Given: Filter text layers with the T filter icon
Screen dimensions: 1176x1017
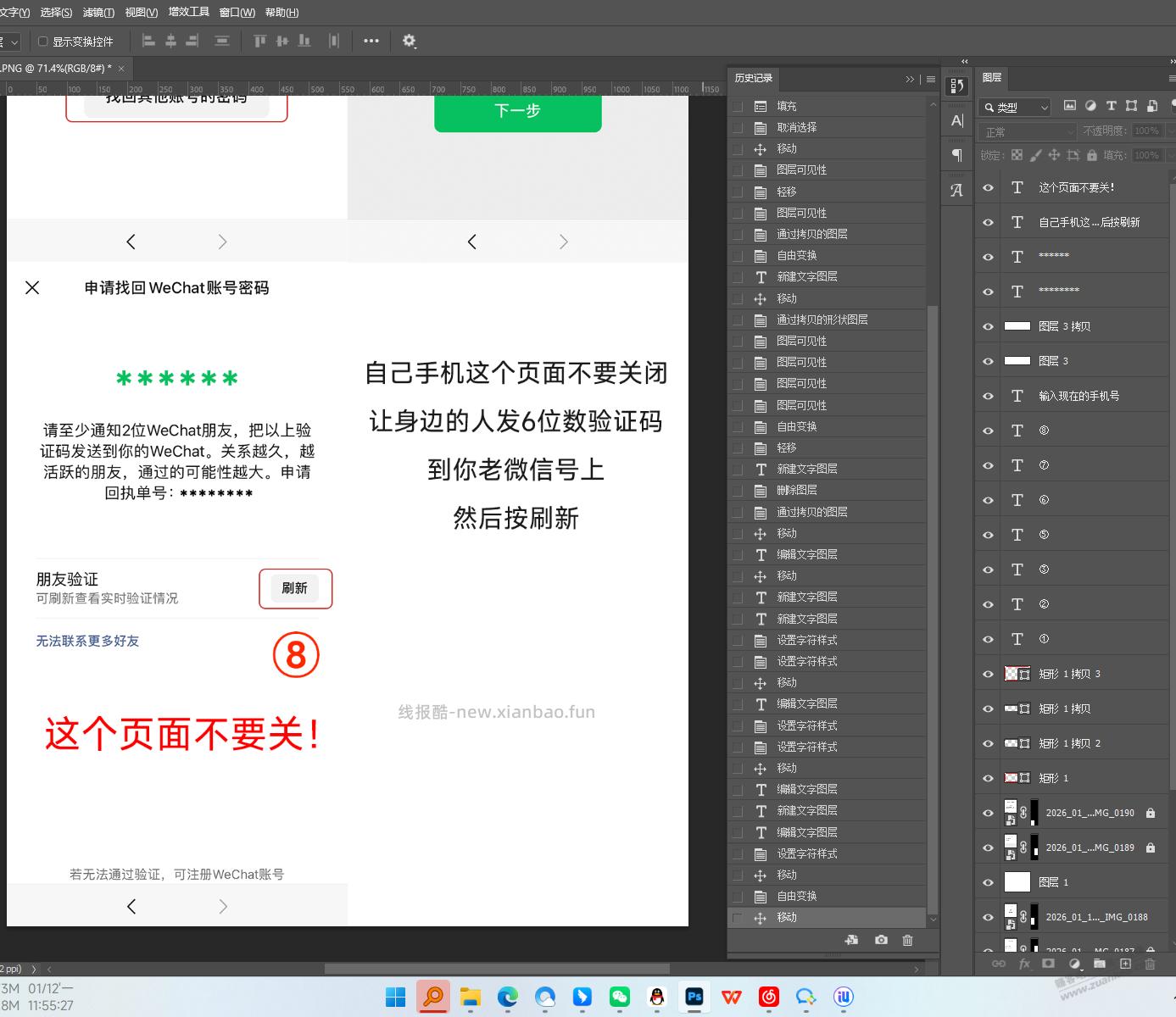Looking at the screenshot, I should 1112,107.
